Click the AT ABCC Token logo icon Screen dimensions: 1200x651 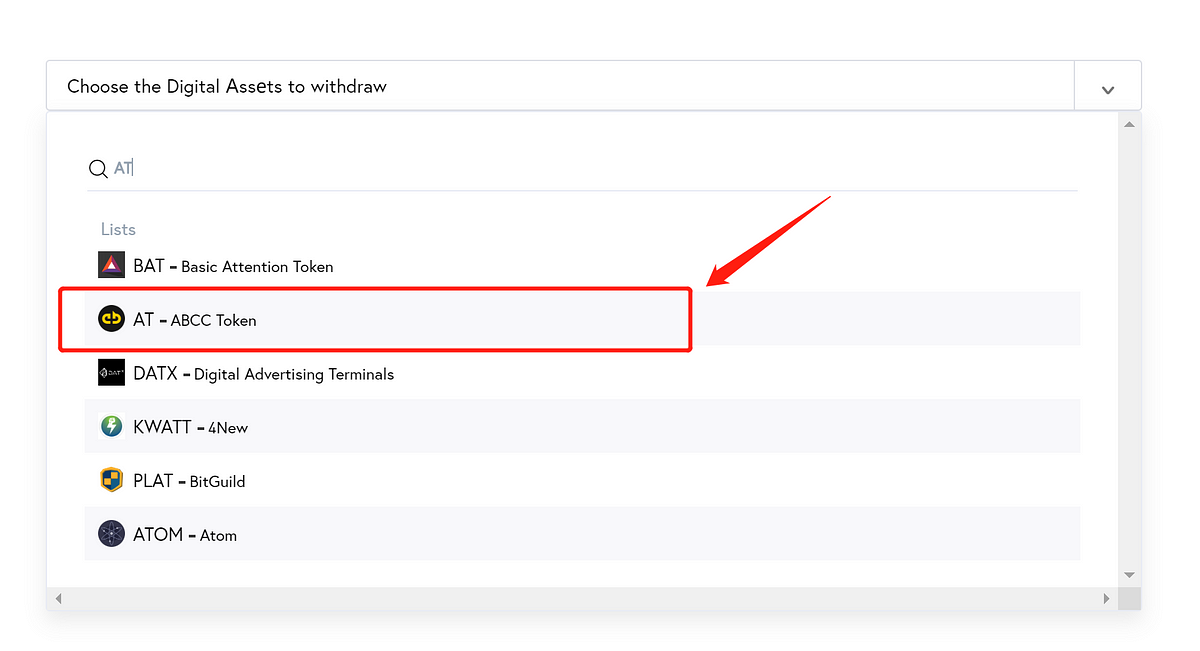click(x=111, y=320)
